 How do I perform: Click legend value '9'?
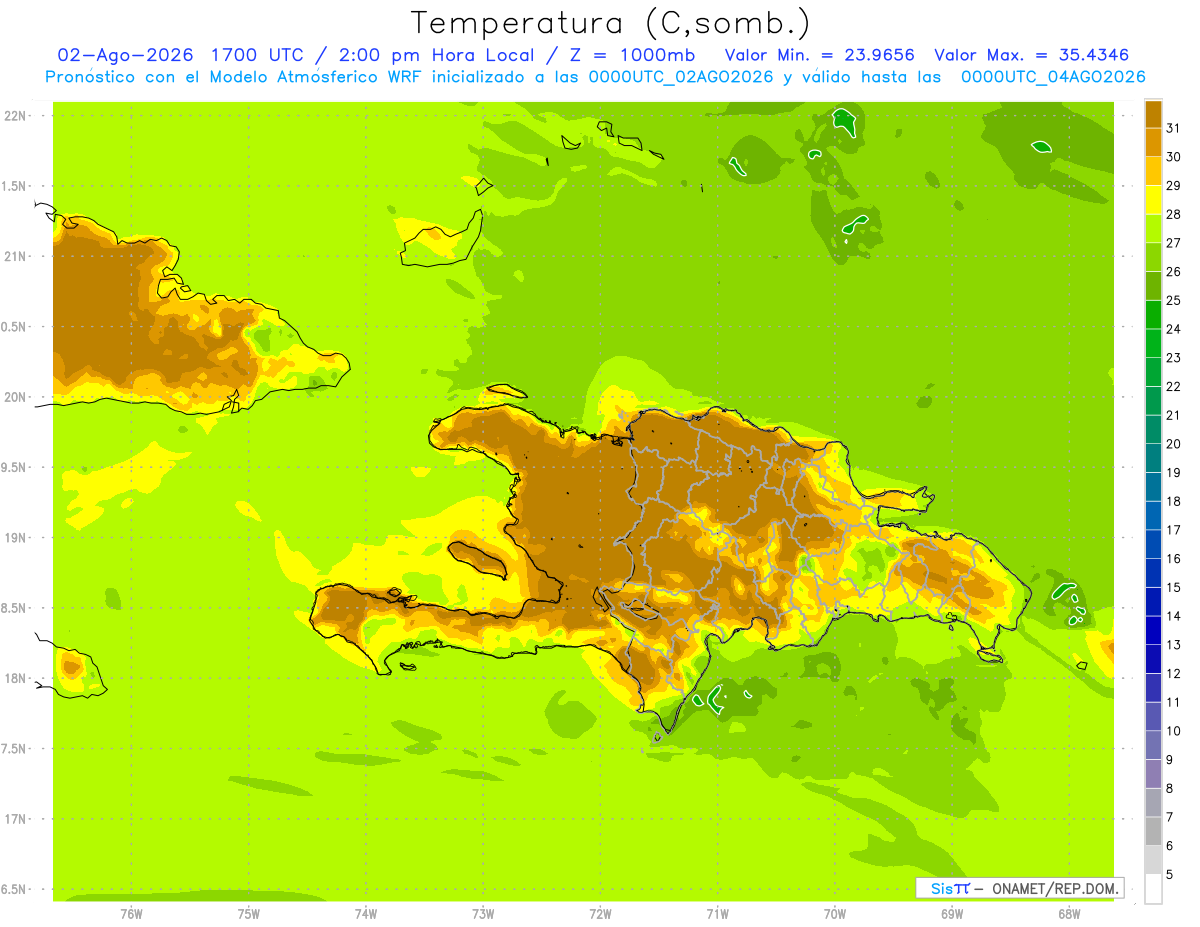pos(1170,760)
